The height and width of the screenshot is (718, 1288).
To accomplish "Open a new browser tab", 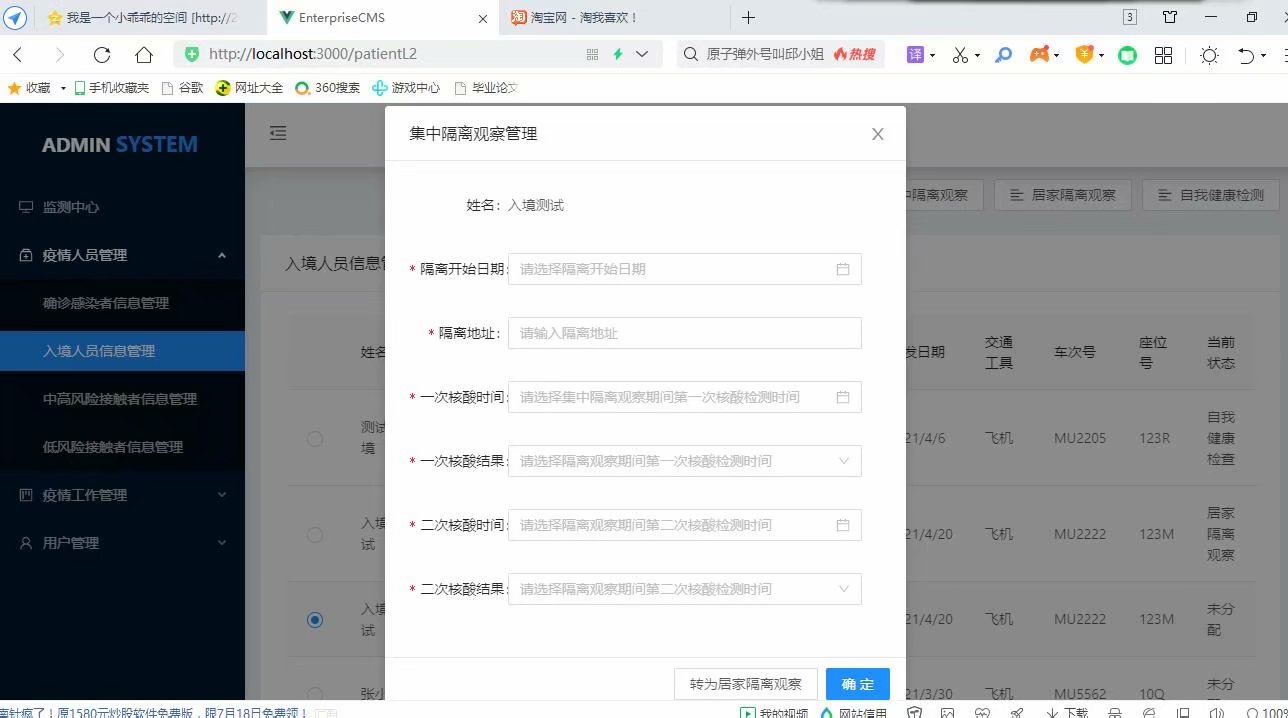I will (x=748, y=17).
